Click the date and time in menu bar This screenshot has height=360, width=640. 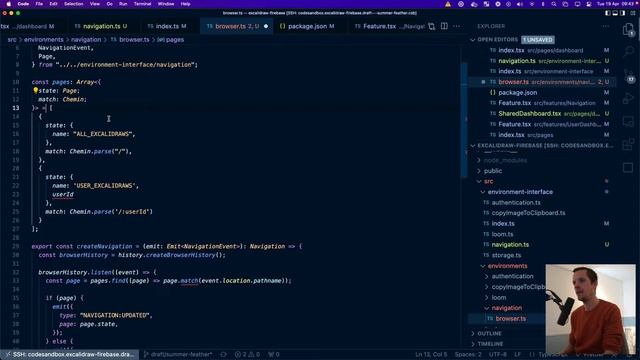(x=617, y=4)
